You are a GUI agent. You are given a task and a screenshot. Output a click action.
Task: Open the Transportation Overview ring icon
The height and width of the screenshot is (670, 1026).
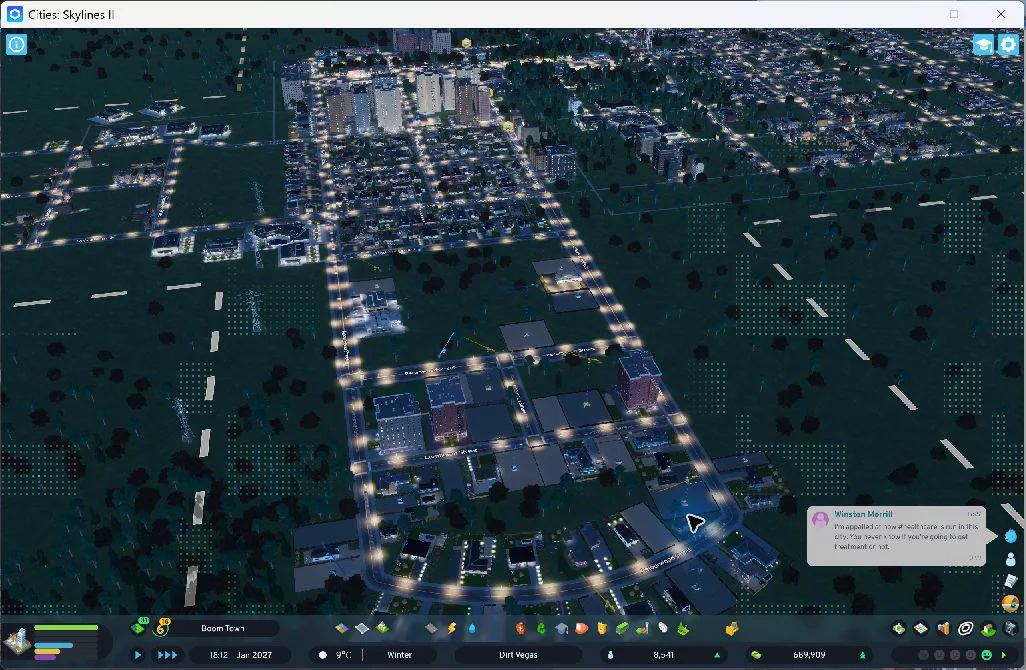click(x=965, y=629)
